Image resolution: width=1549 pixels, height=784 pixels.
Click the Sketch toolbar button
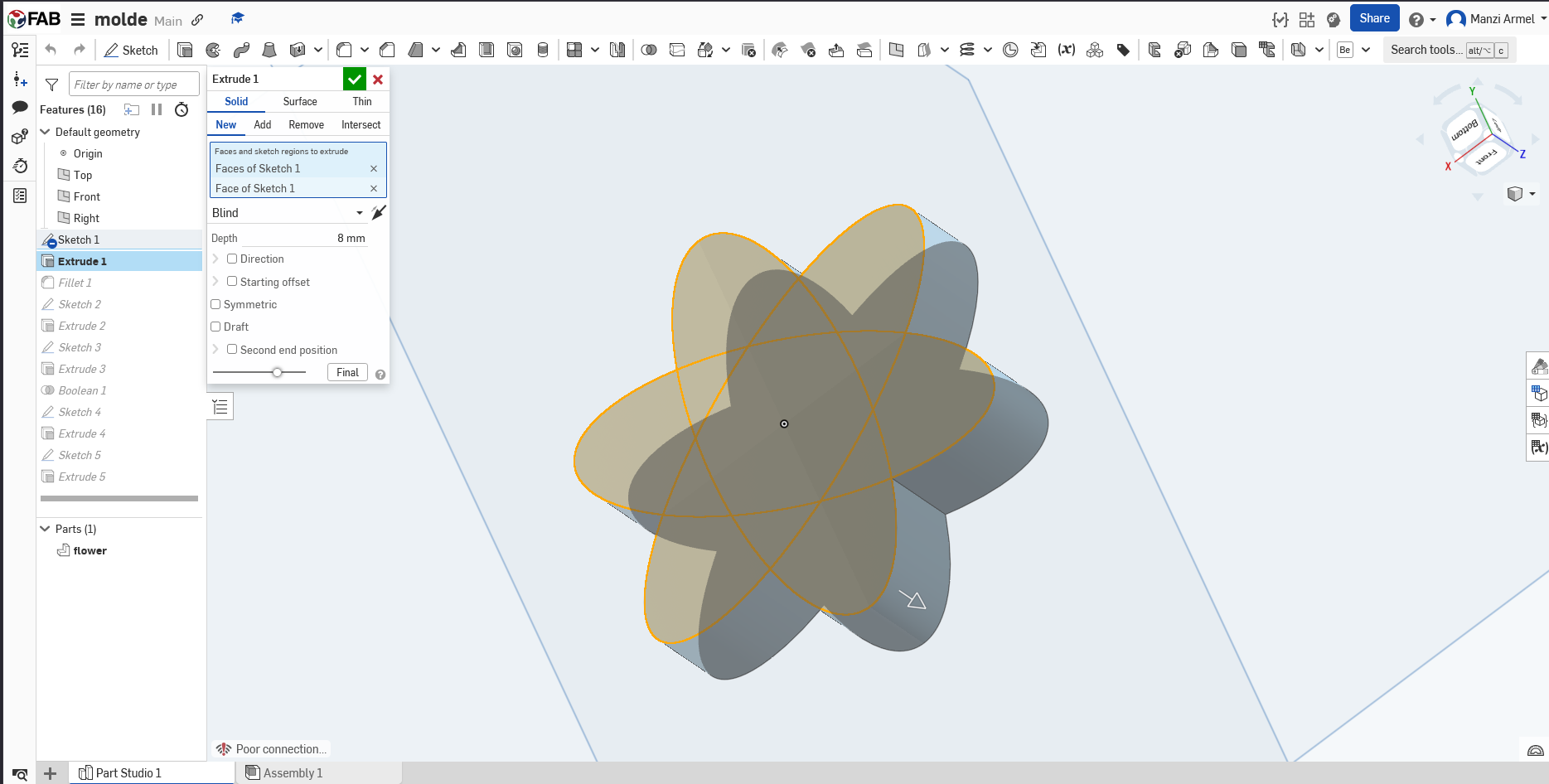coord(131,50)
